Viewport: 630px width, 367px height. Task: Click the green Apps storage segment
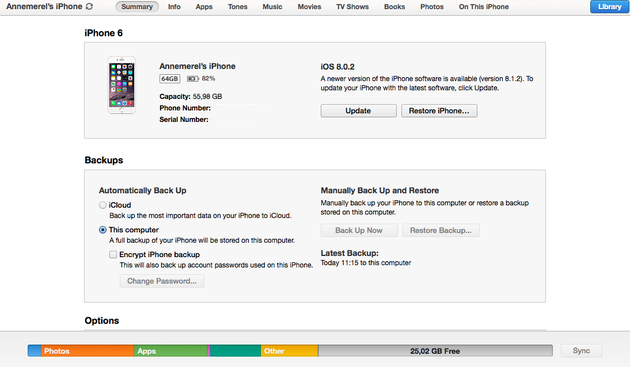tap(171, 351)
